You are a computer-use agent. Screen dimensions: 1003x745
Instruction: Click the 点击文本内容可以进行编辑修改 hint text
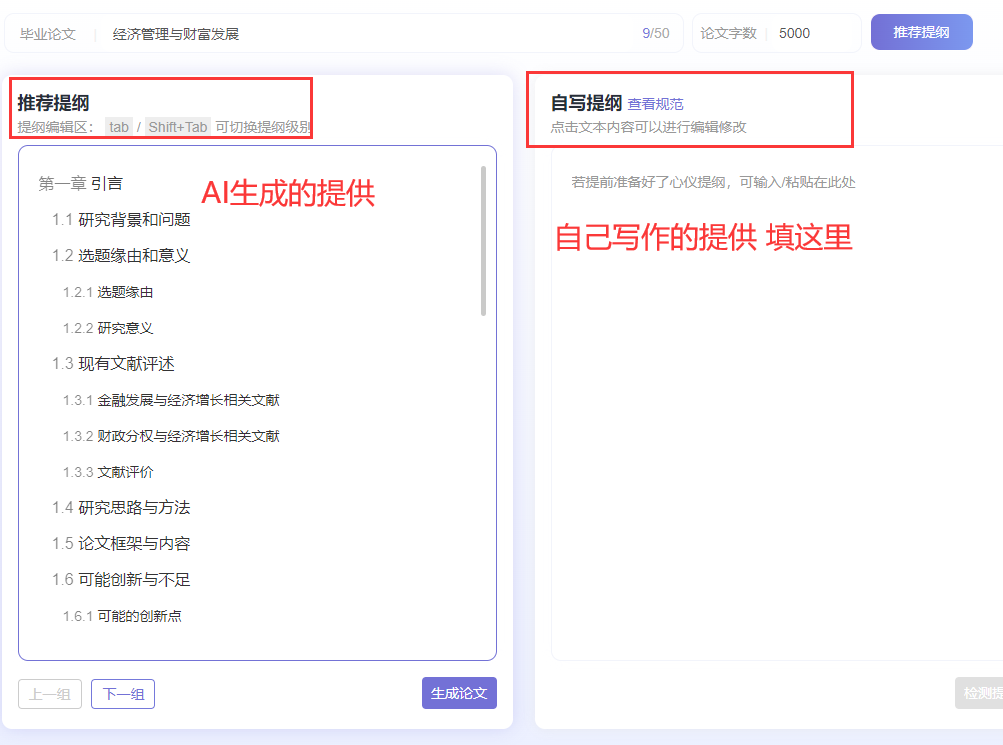[x=649, y=127]
